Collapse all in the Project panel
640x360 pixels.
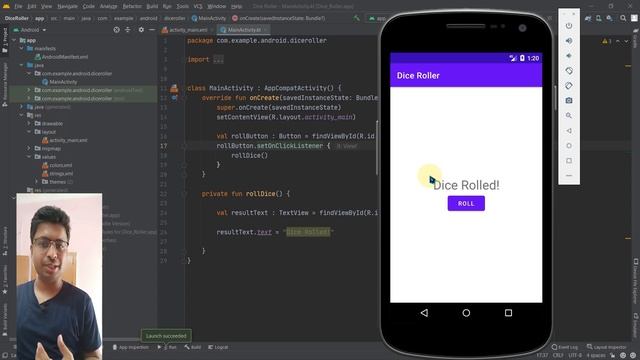tap(128, 30)
